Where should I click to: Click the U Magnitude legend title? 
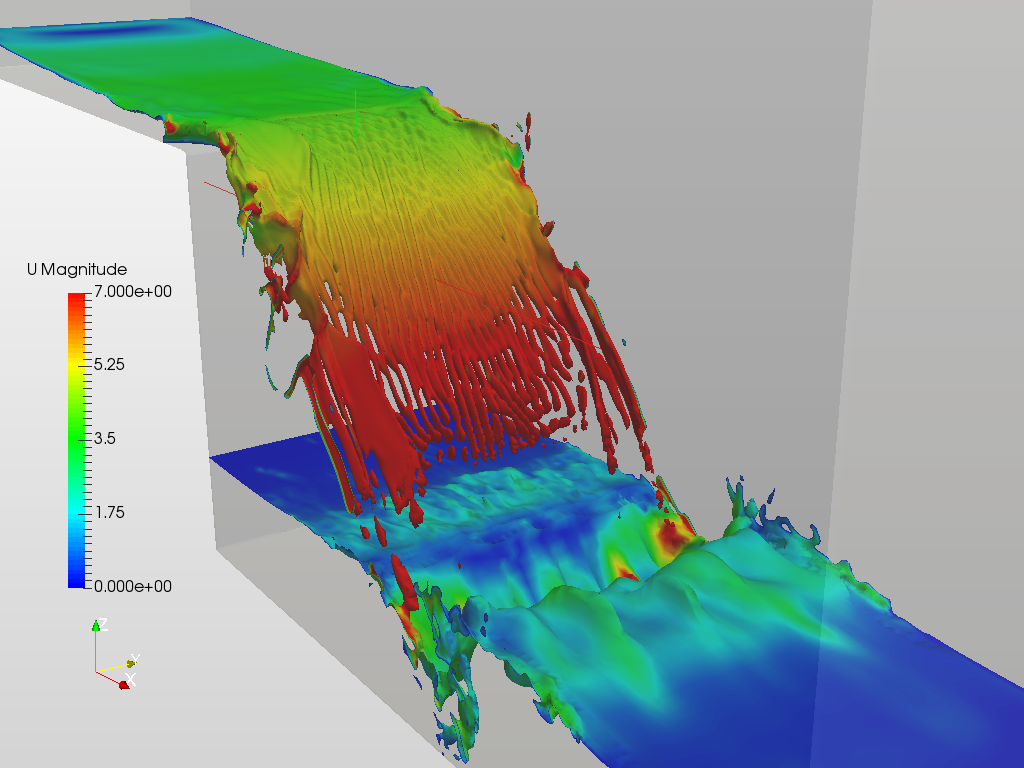[x=77, y=268]
